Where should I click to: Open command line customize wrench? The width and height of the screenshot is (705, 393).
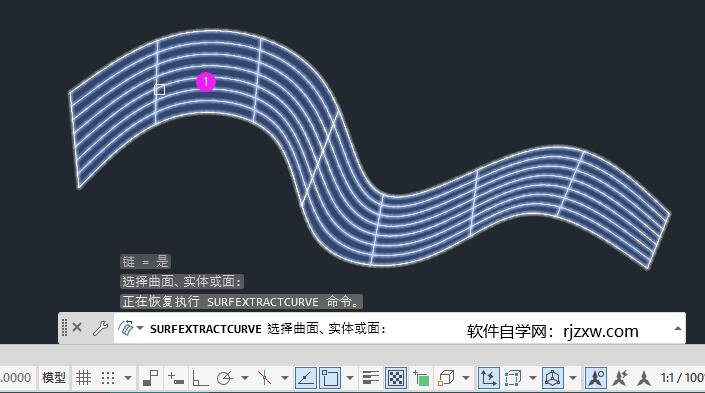coord(100,328)
